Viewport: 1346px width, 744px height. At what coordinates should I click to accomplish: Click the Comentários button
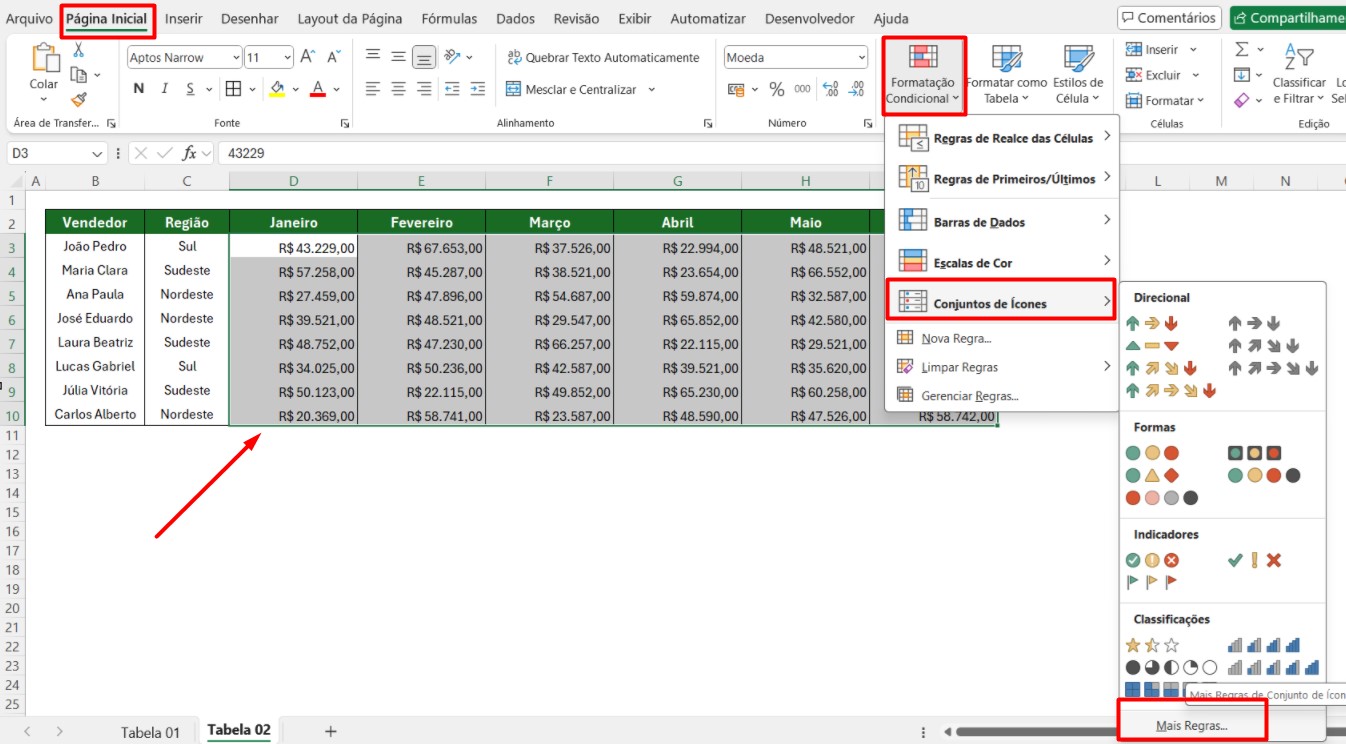click(x=1168, y=18)
